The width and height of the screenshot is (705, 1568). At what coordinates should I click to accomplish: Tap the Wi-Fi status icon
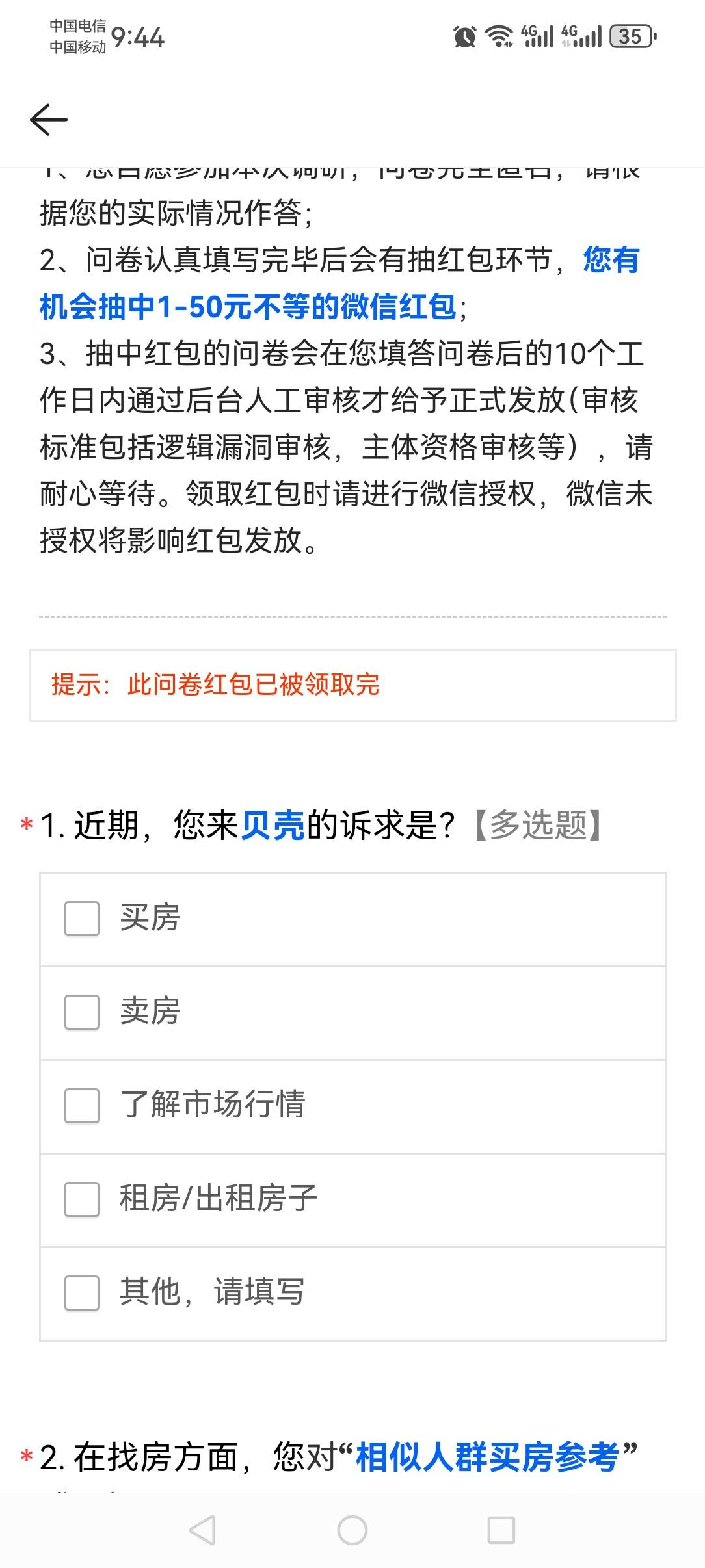click(x=499, y=36)
